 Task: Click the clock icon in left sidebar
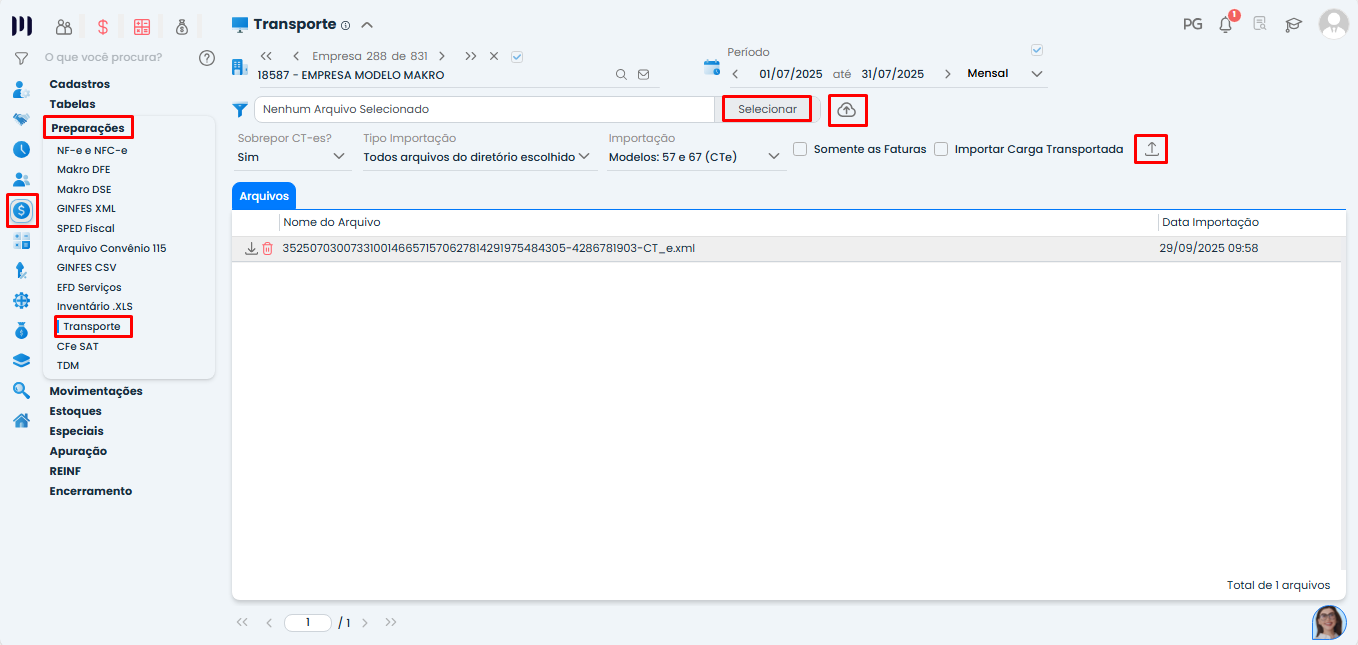(21, 150)
